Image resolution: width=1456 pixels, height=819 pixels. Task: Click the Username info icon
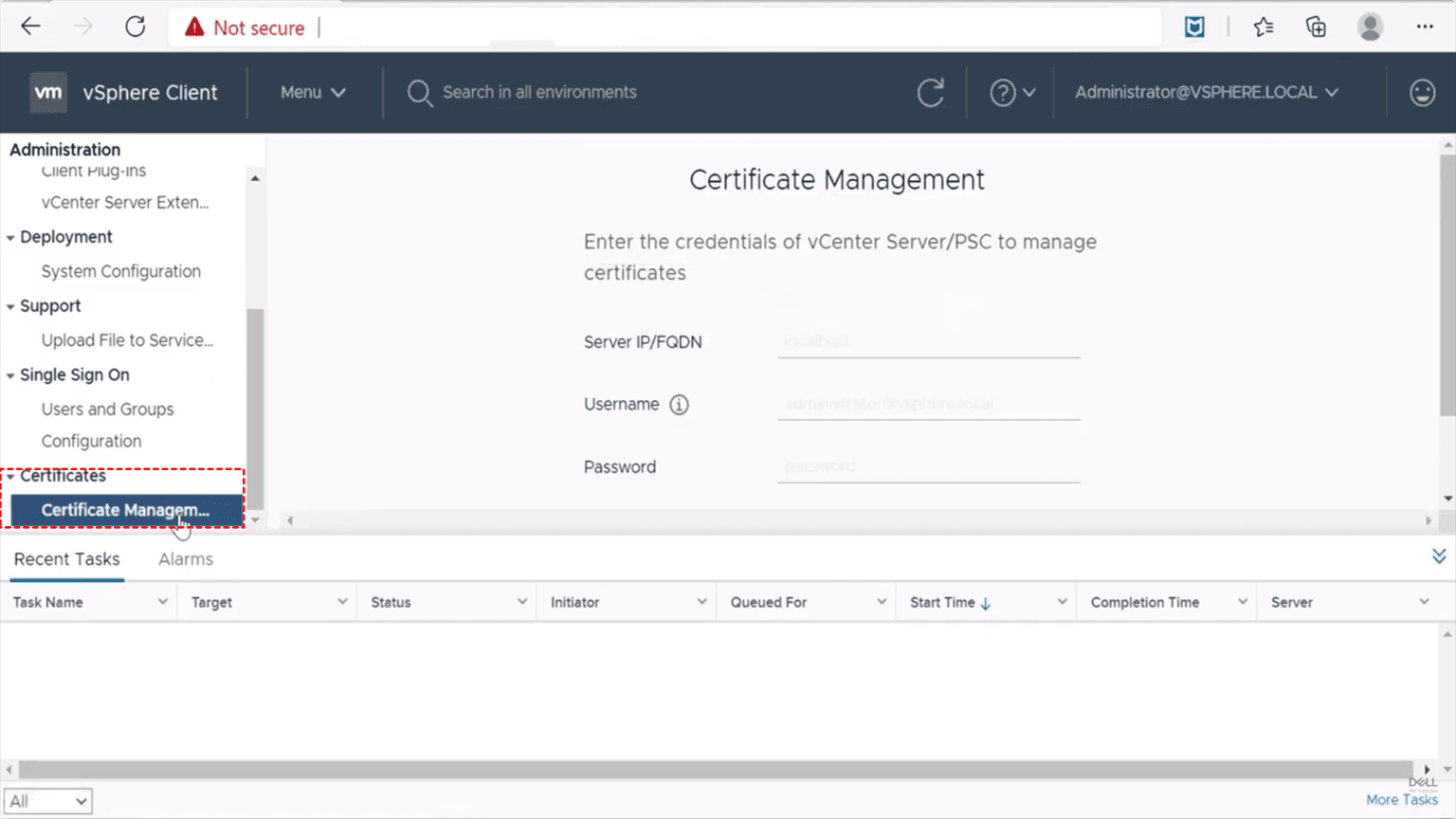coord(679,405)
